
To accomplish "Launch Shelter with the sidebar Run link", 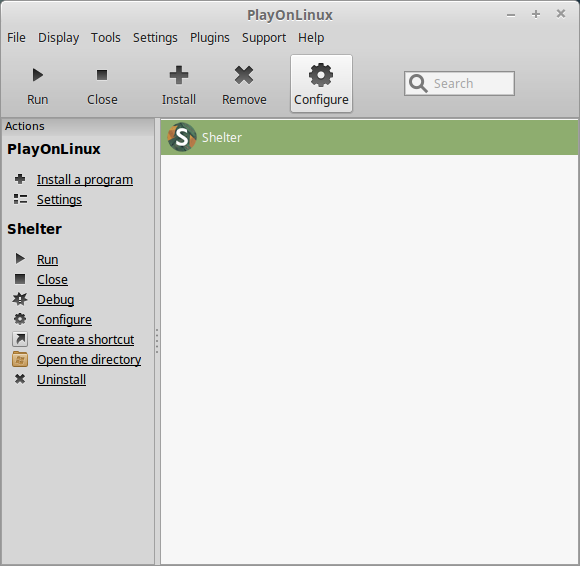I will click(47, 259).
